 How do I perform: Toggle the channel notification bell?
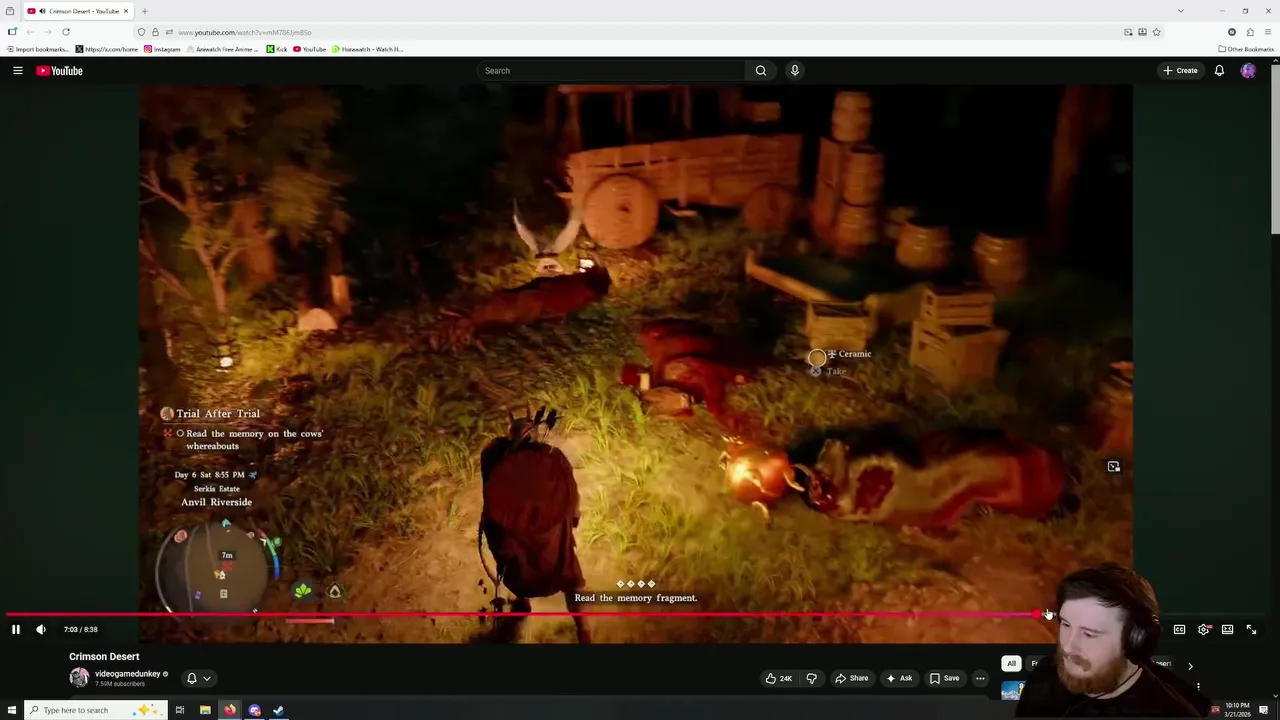point(192,678)
